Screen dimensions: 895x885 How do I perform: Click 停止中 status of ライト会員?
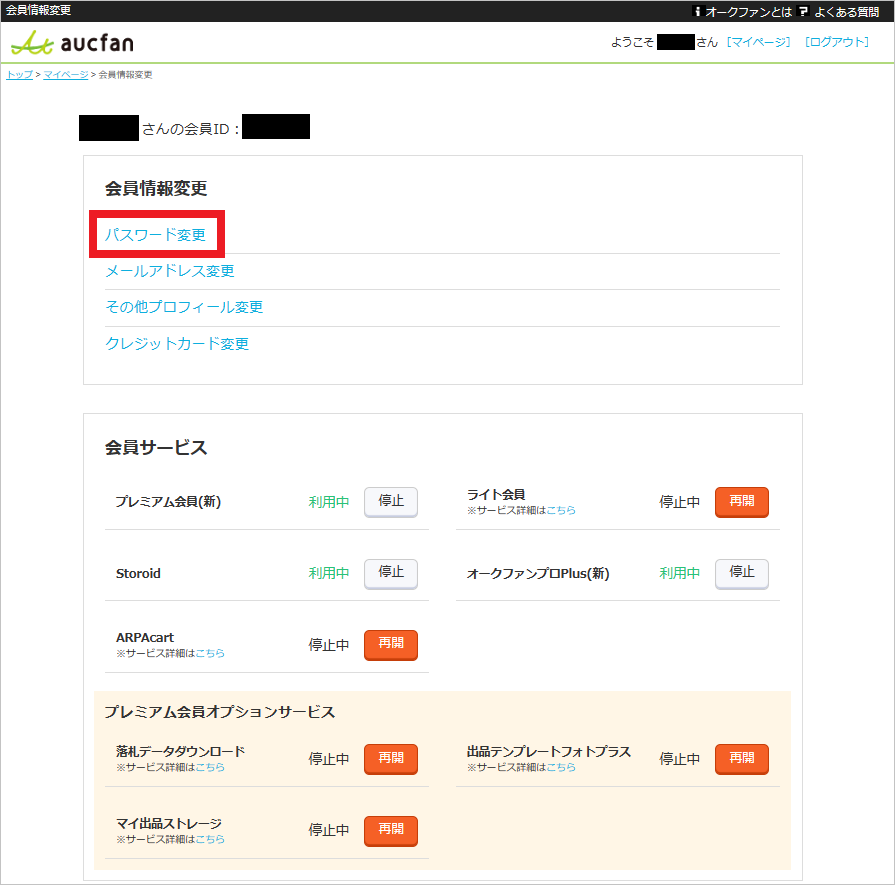pos(679,502)
